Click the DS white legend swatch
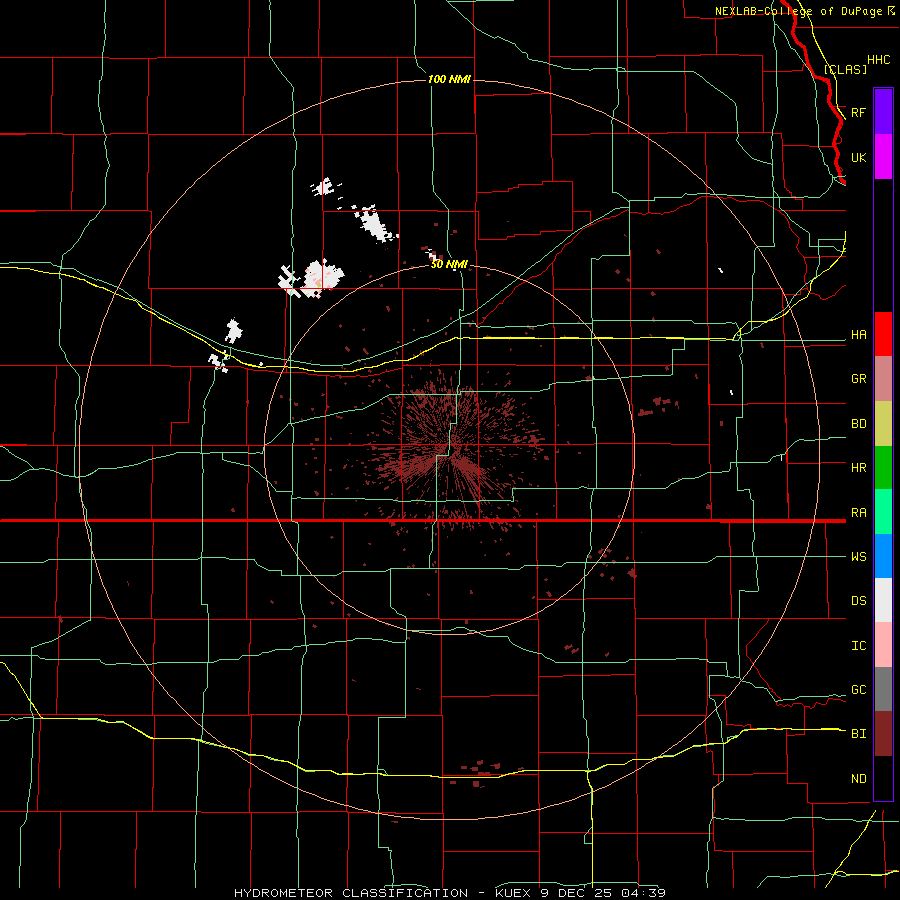Screen dimensions: 900x900 [883, 600]
